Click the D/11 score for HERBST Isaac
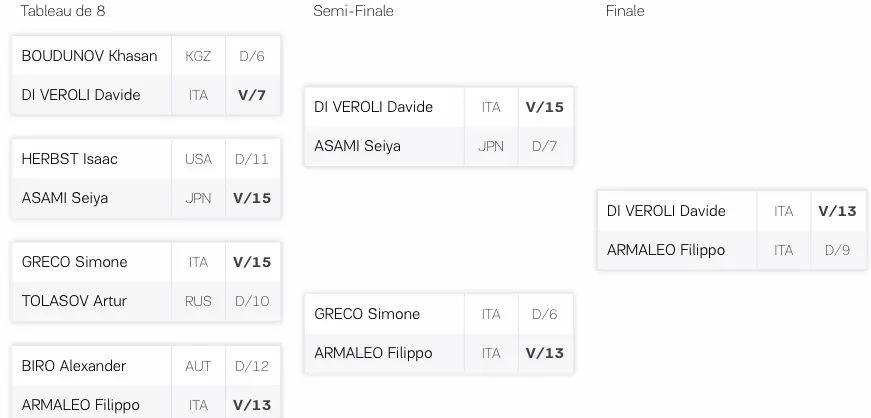The height and width of the screenshot is (418, 871). 252,160
